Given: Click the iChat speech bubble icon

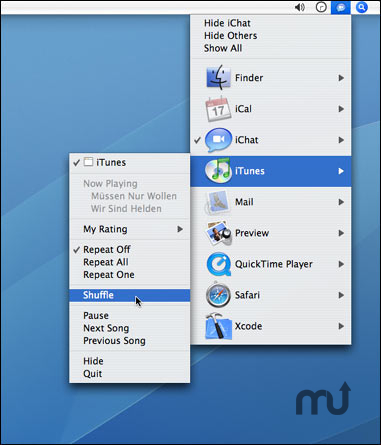Looking at the screenshot, I should [x=218, y=140].
